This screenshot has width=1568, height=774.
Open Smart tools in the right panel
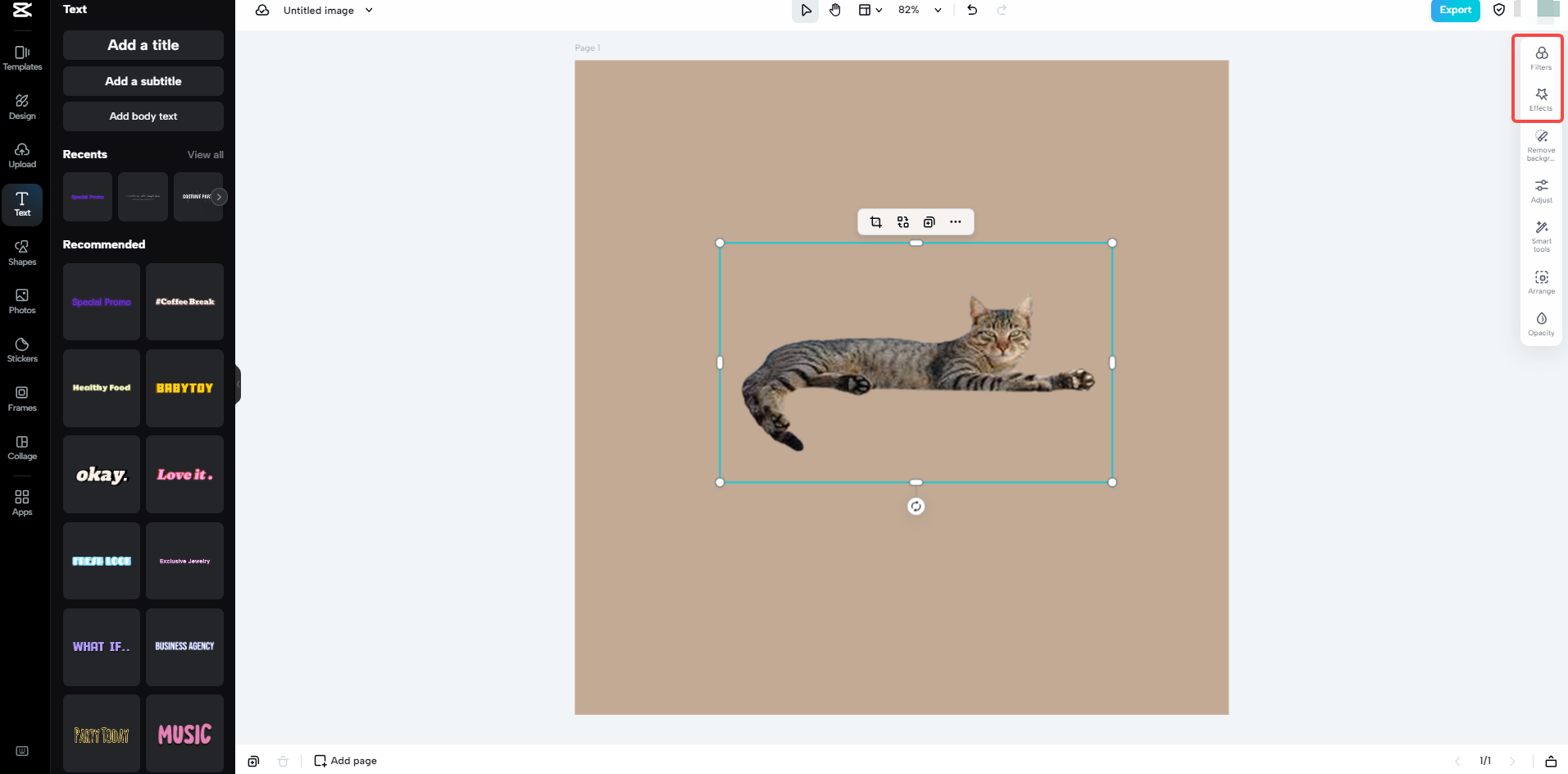[1541, 236]
